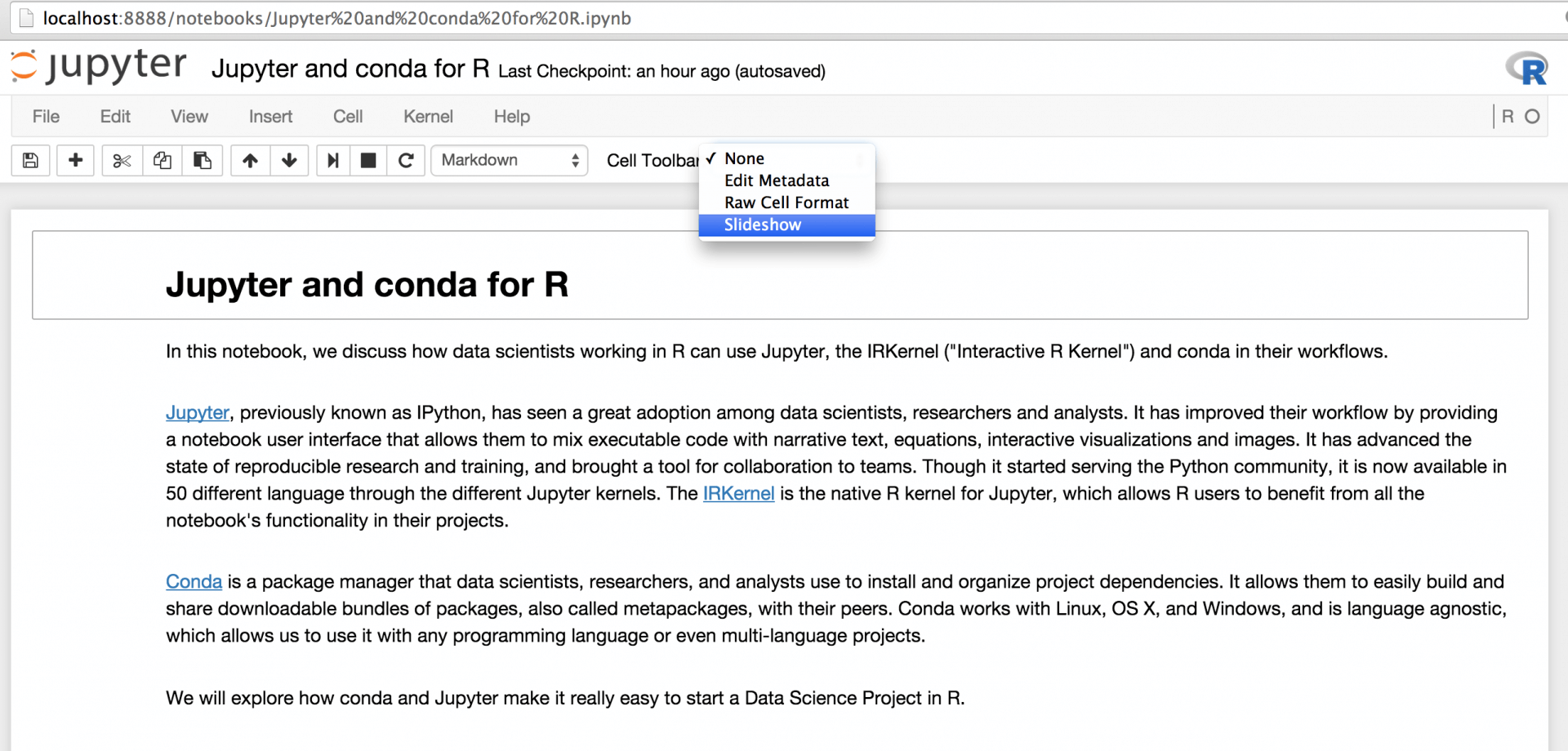Screen dimensions: 1568x751
Task: Cut the selected cell with scissors icon
Action: 122,161
